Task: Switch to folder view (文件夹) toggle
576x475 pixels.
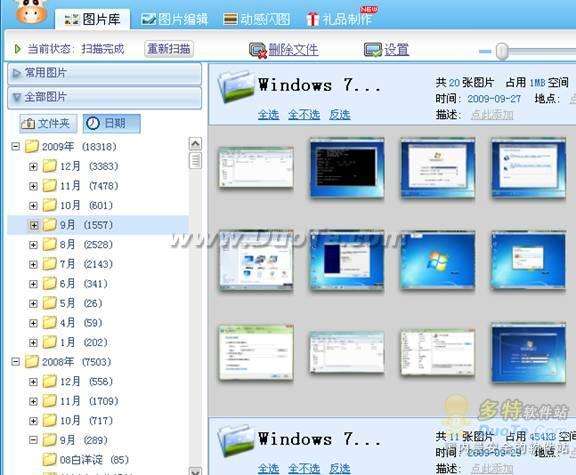Action: (x=48, y=123)
